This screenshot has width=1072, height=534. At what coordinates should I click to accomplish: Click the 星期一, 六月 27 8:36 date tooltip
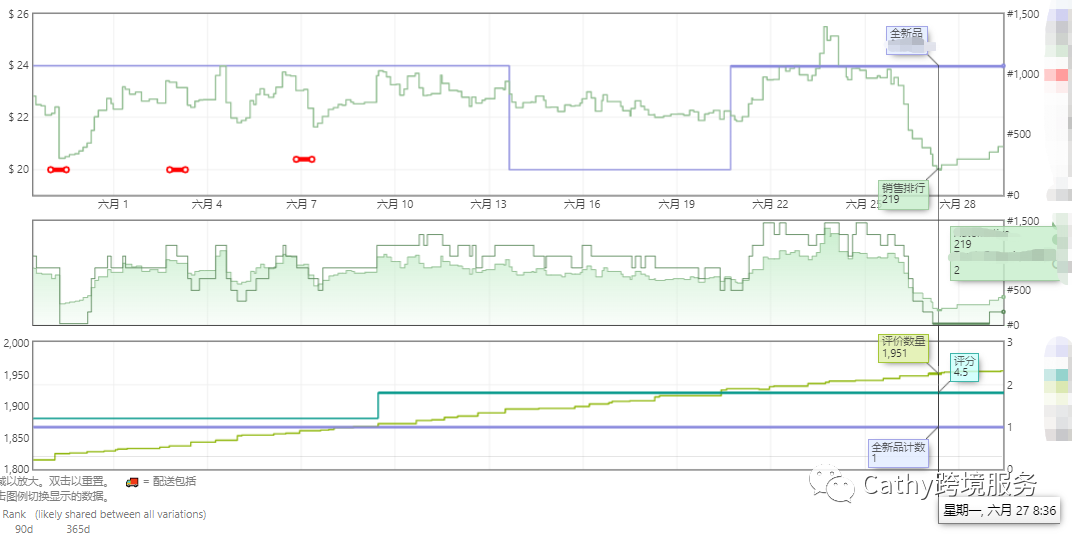click(x=999, y=511)
